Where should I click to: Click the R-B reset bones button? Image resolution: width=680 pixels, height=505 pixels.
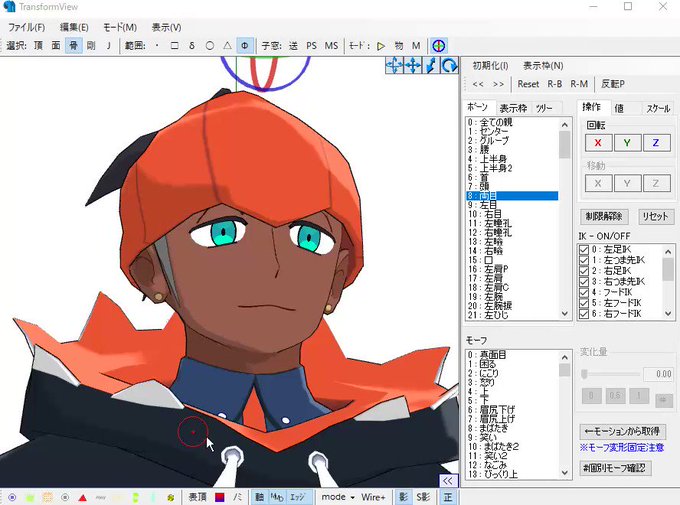tap(555, 84)
